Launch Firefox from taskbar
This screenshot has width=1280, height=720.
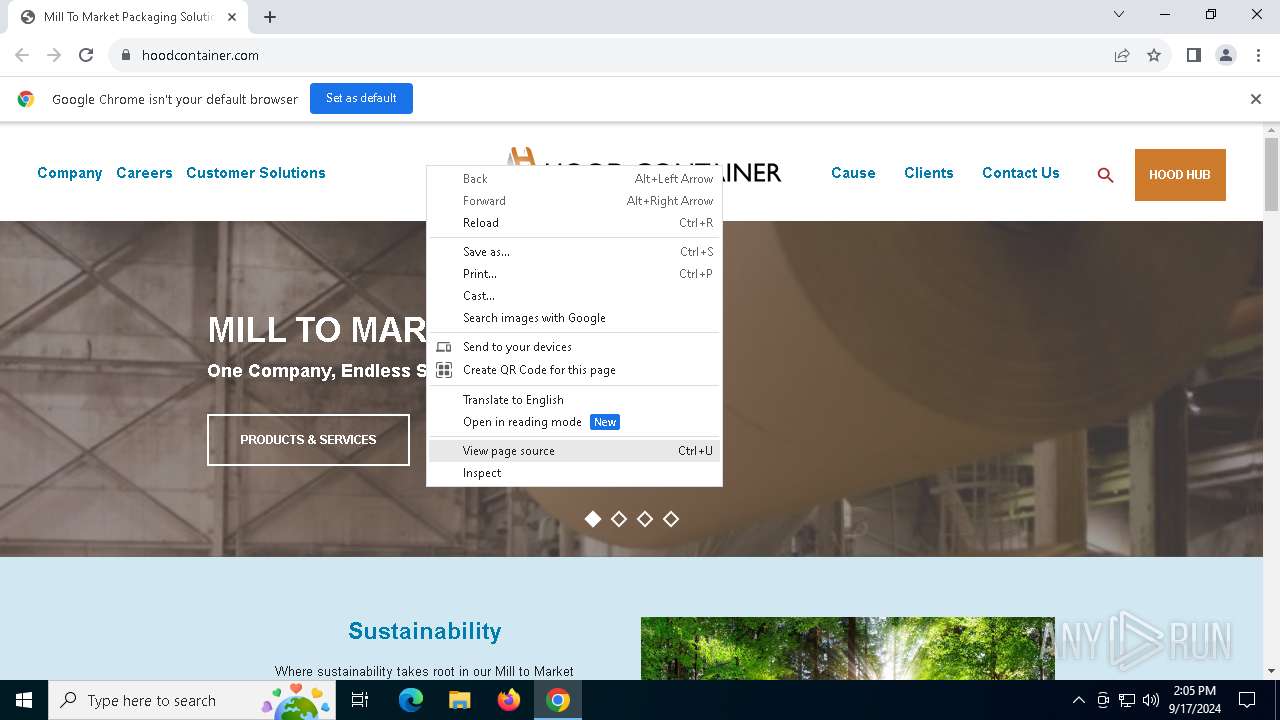(509, 700)
